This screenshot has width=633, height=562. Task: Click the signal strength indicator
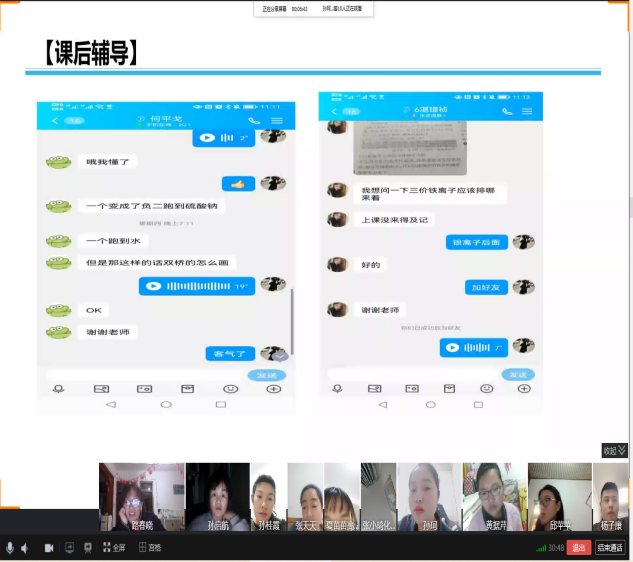point(542,548)
